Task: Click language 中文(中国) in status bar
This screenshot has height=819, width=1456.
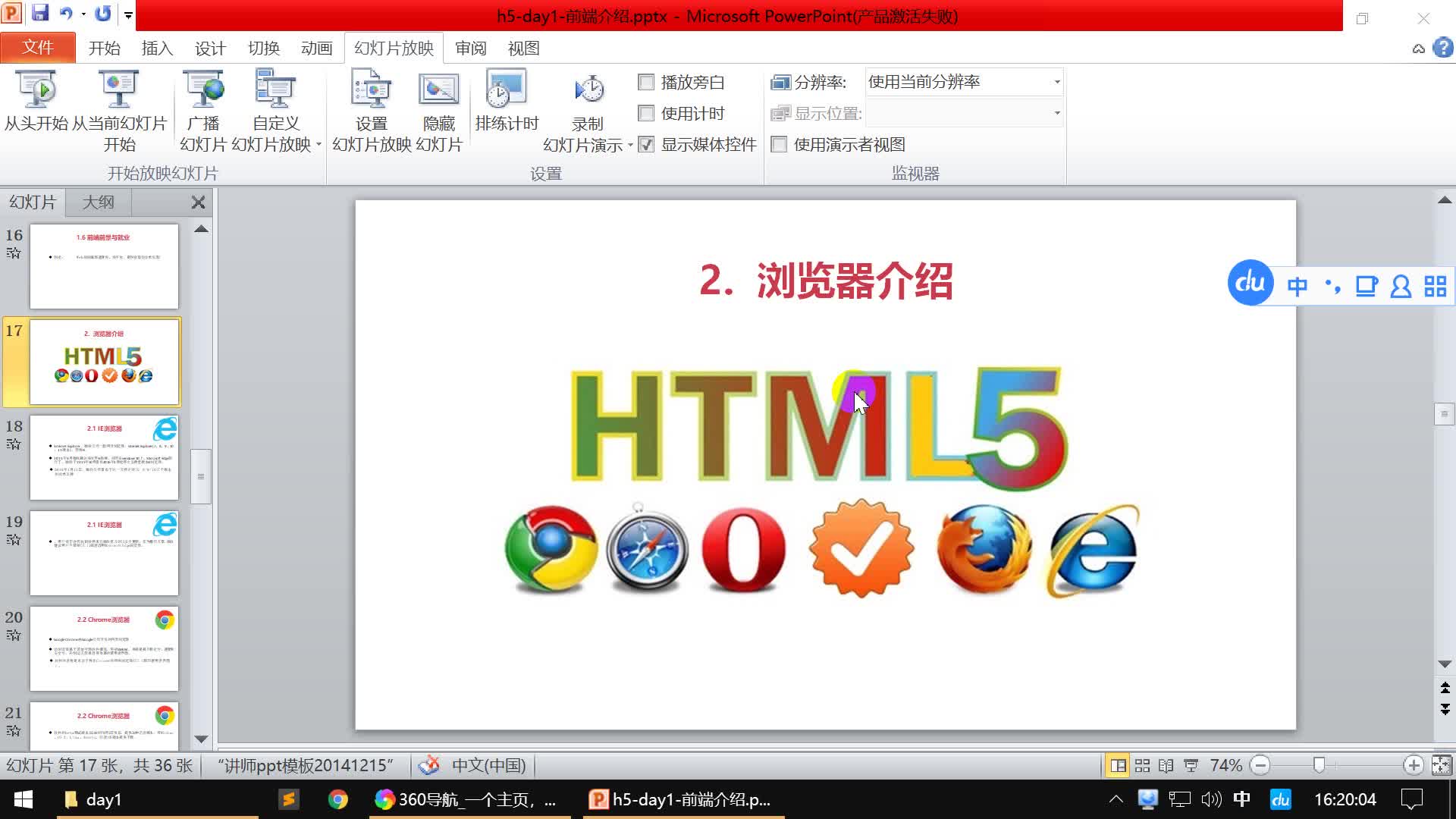Action: tap(488, 766)
